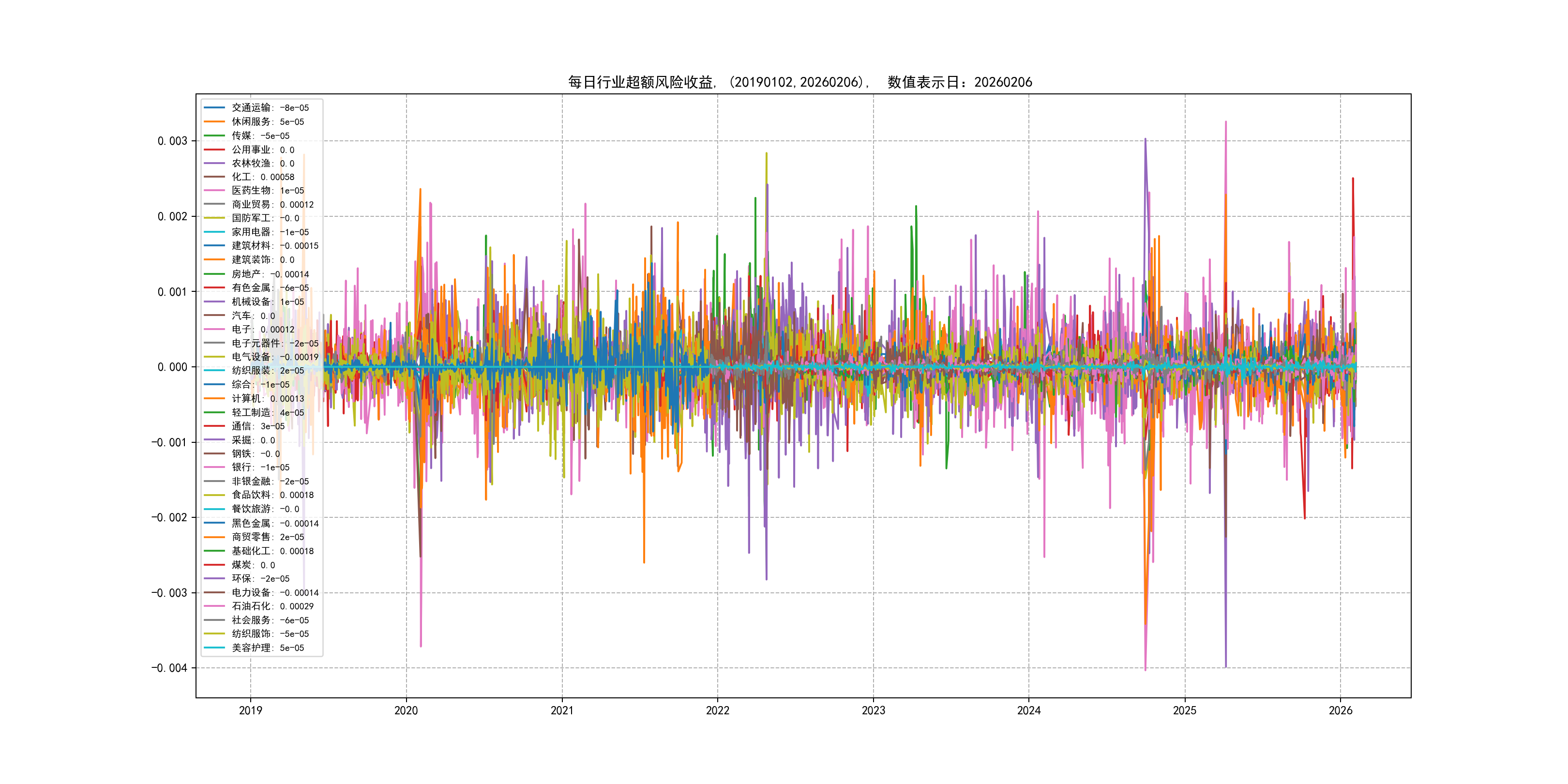Click the -0.004 y-axis tick label
This screenshot has width=1568, height=784.
(x=169, y=668)
